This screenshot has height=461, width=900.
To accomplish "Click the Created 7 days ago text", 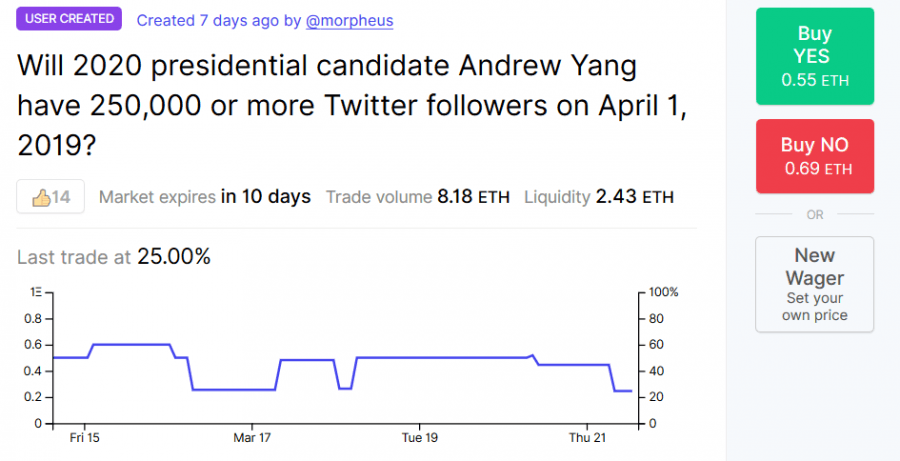I will tap(209, 21).
